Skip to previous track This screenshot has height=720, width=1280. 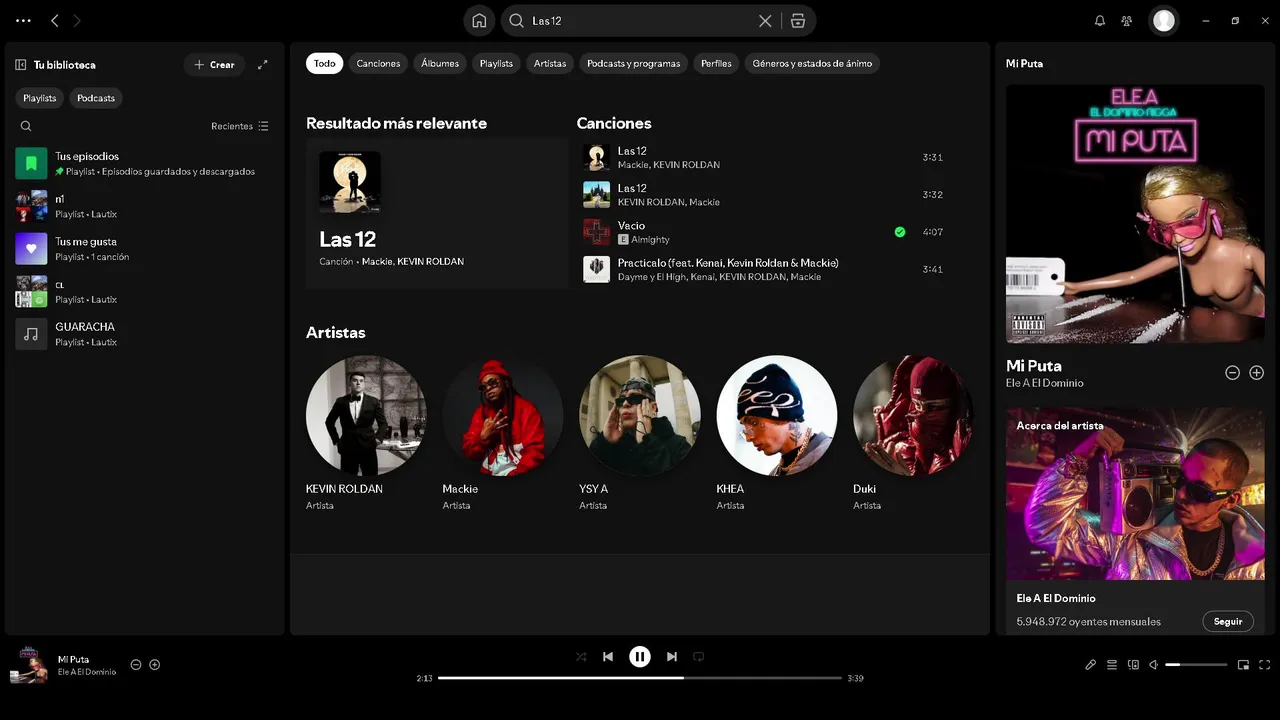pyautogui.click(x=608, y=657)
